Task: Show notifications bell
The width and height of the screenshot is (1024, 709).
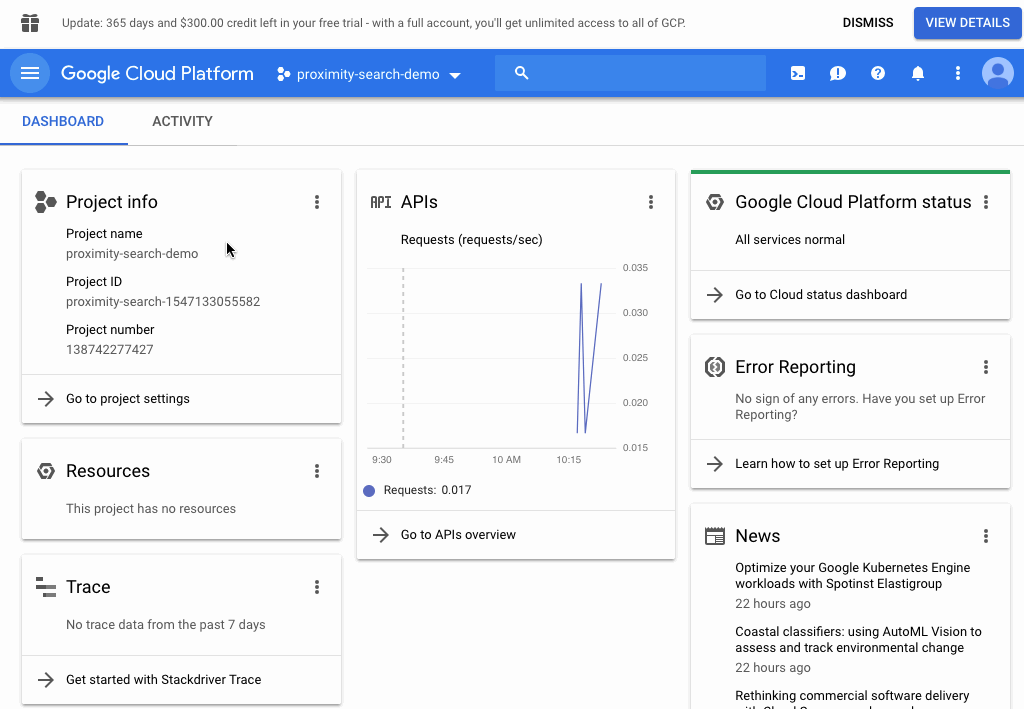Action: pyautogui.click(x=918, y=73)
